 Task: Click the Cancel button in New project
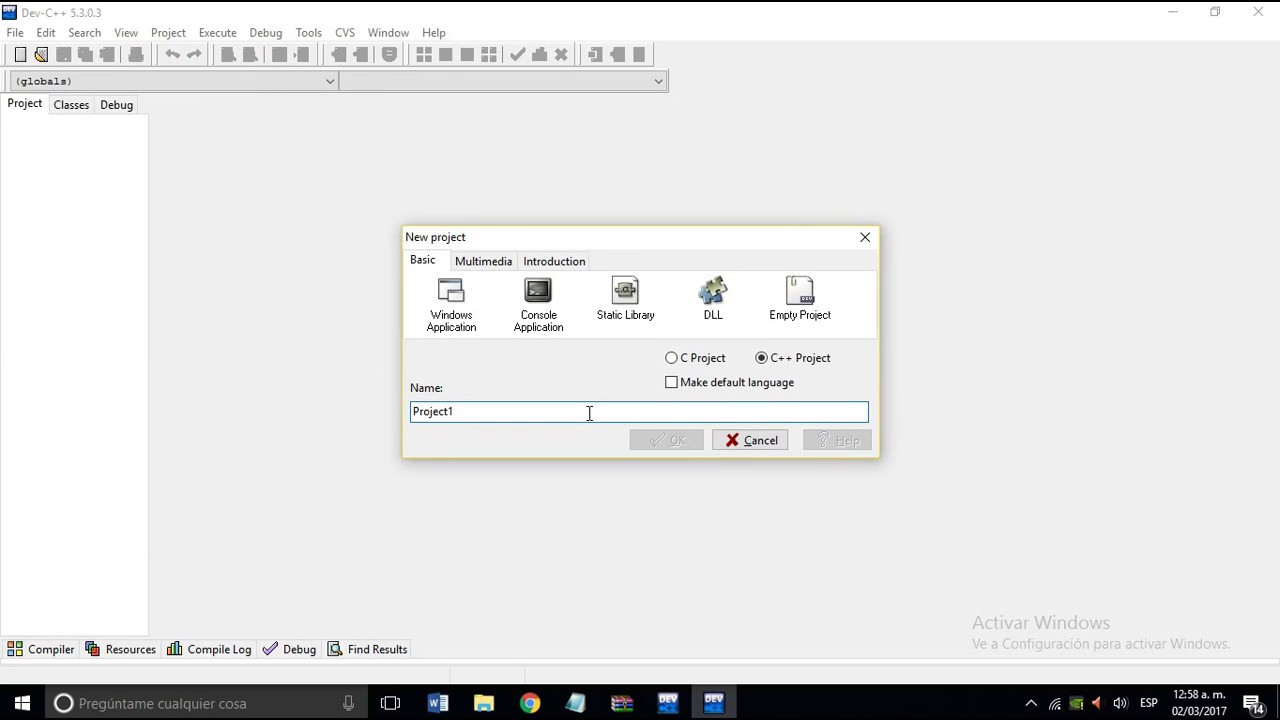point(751,440)
